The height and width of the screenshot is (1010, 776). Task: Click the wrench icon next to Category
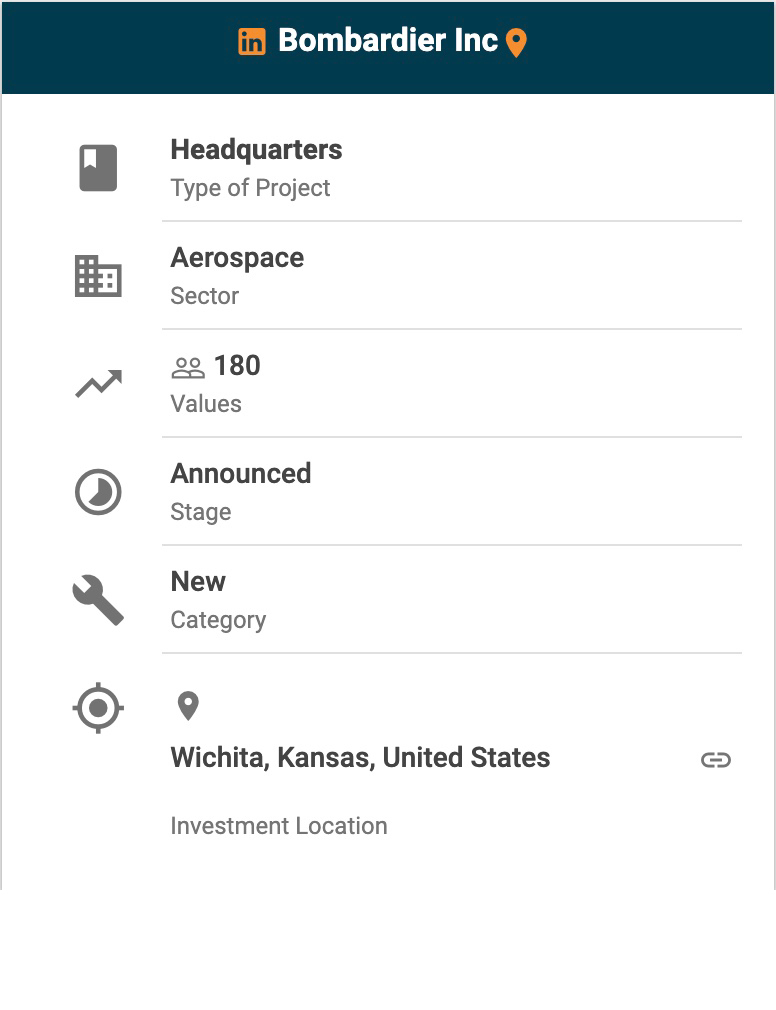[x=98, y=601]
